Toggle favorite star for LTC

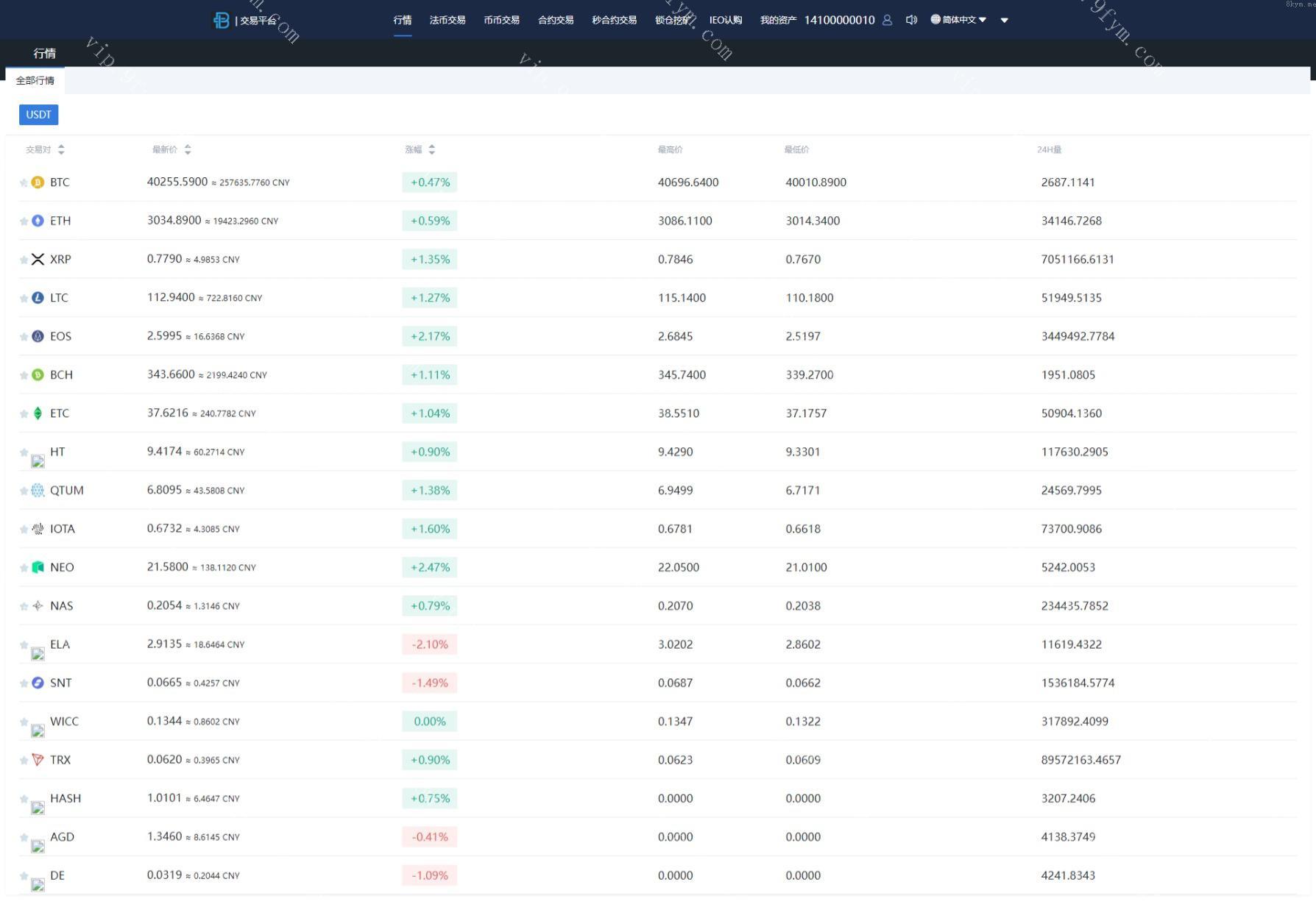[24, 298]
